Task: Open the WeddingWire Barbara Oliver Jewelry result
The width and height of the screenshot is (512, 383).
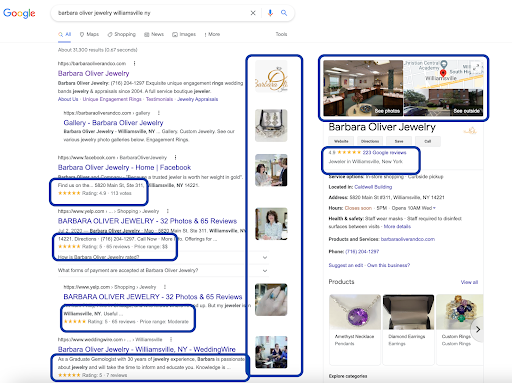Action: (147, 349)
